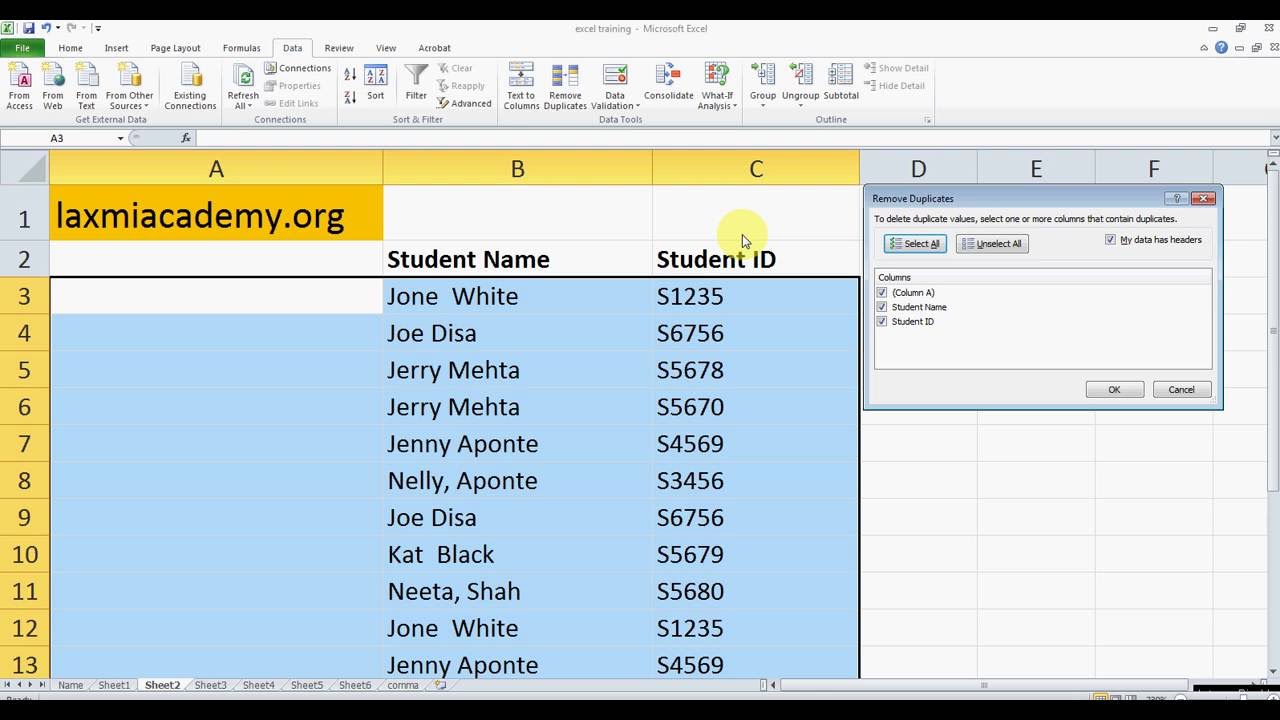Image resolution: width=1280 pixels, height=720 pixels.
Task: Sort A to Z ascending
Action: pyautogui.click(x=350, y=75)
